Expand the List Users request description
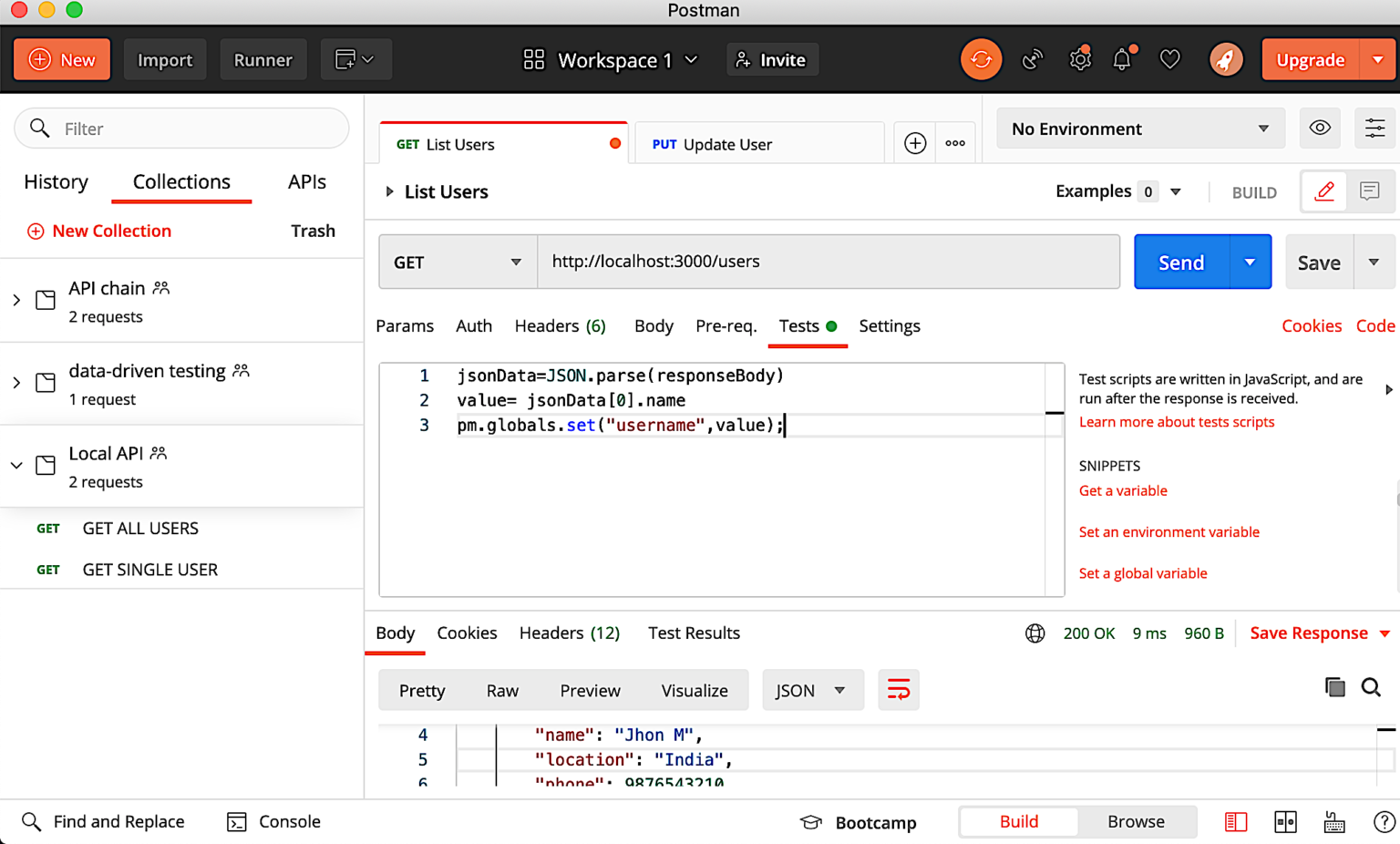1400x844 pixels. point(389,191)
